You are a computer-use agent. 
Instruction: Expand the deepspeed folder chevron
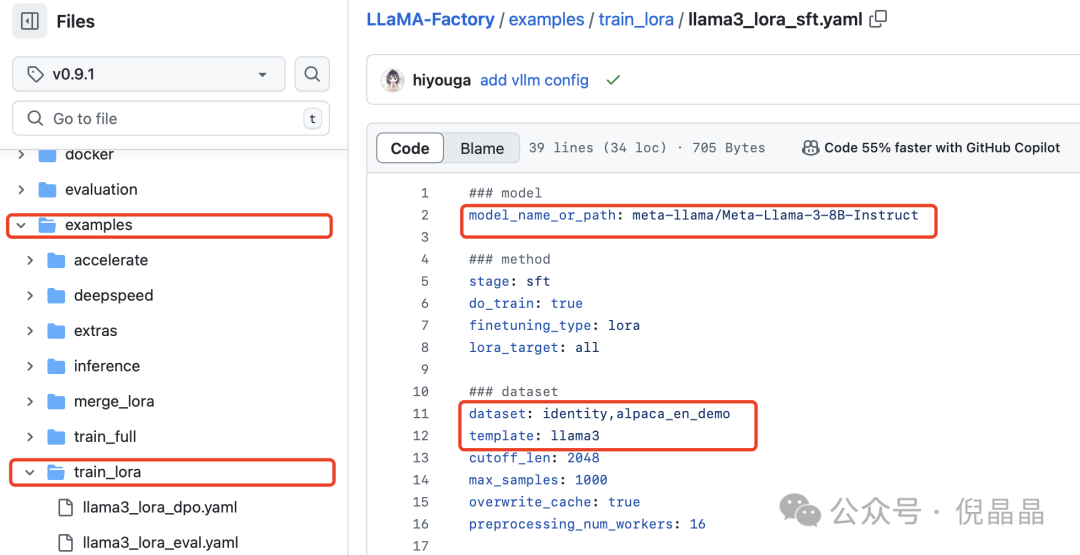click(x=30, y=295)
